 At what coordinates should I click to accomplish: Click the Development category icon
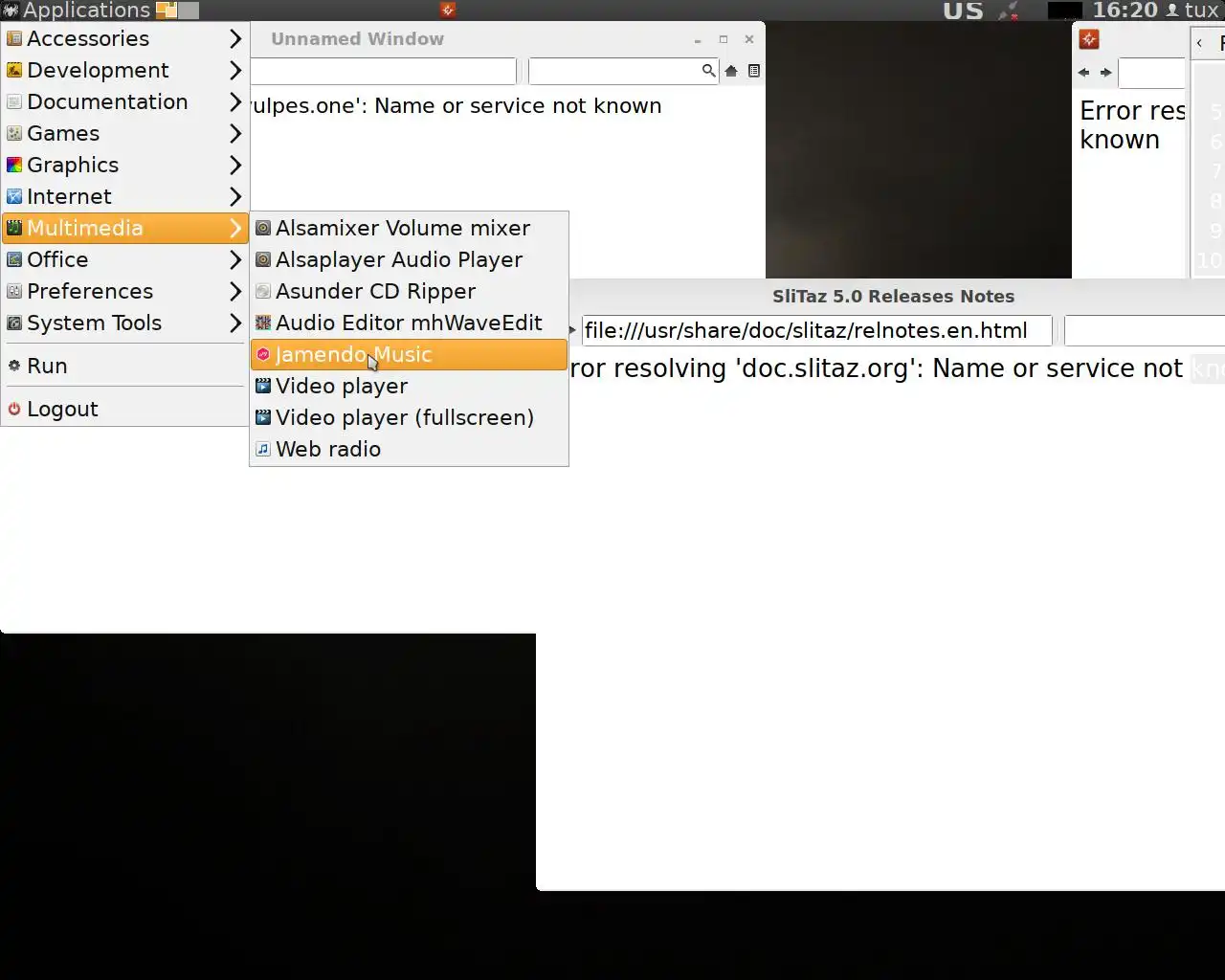[x=14, y=71]
